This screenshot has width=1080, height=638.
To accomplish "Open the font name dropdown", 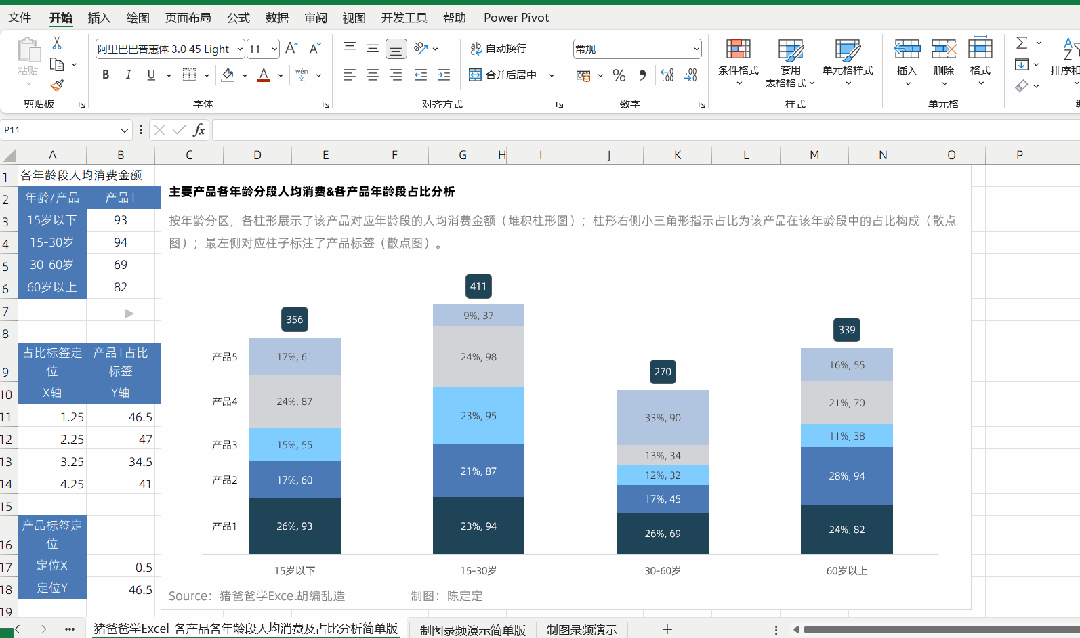I will [x=240, y=49].
